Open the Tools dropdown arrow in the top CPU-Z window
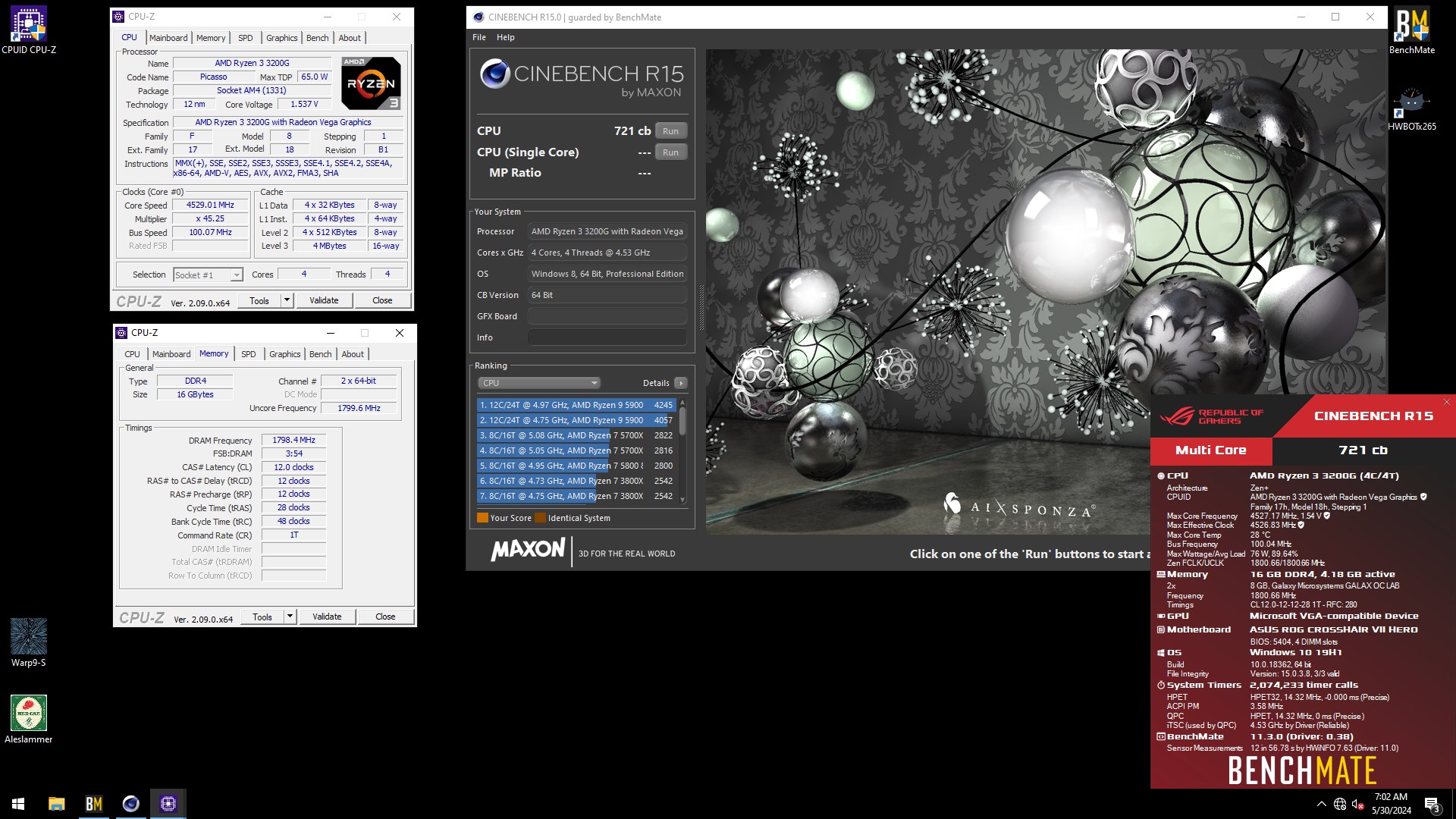The image size is (1456, 819). 287,300
